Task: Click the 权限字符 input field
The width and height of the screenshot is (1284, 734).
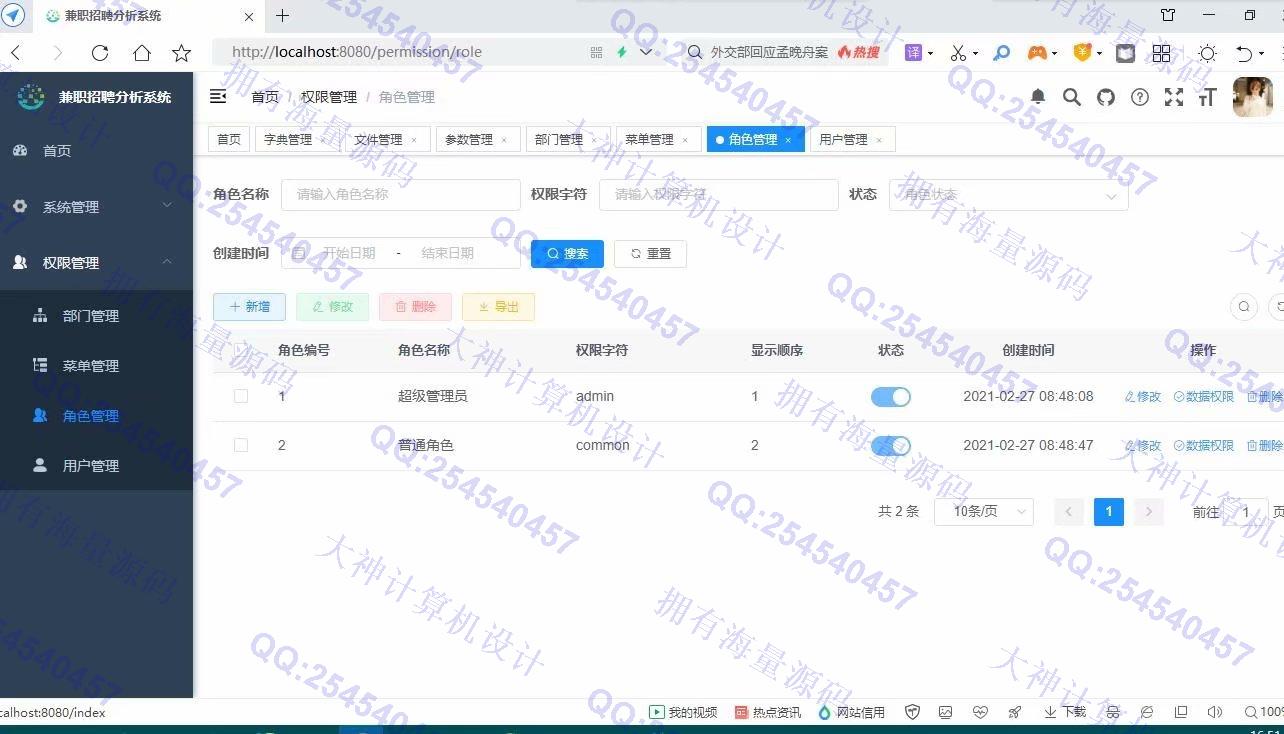Action: (x=718, y=195)
